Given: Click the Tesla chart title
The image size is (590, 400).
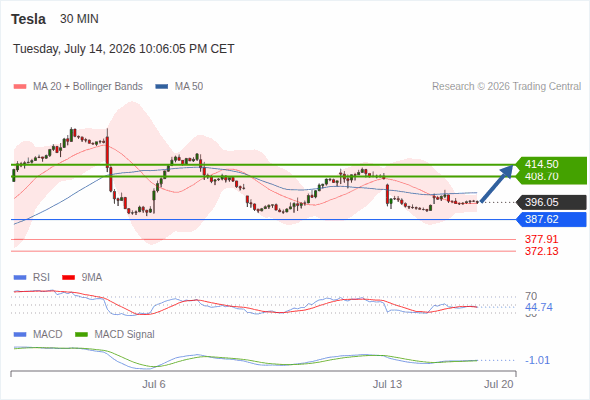Looking at the screenshot, I should tap(28, 19).
